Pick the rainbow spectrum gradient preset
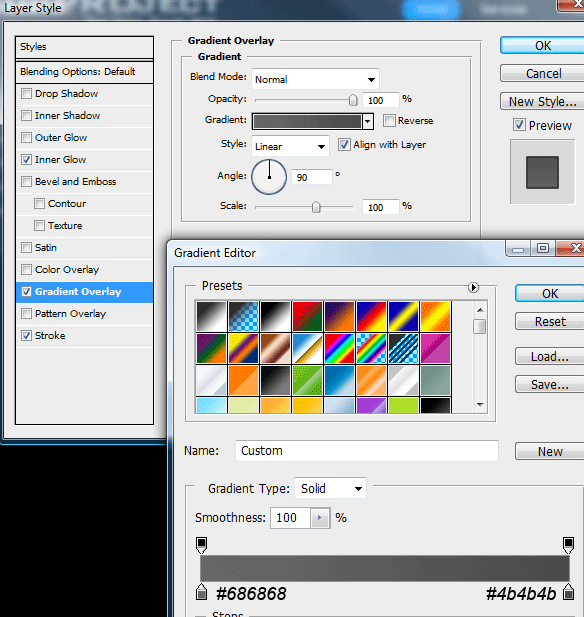584x617 pixels. tap(340, 348)
